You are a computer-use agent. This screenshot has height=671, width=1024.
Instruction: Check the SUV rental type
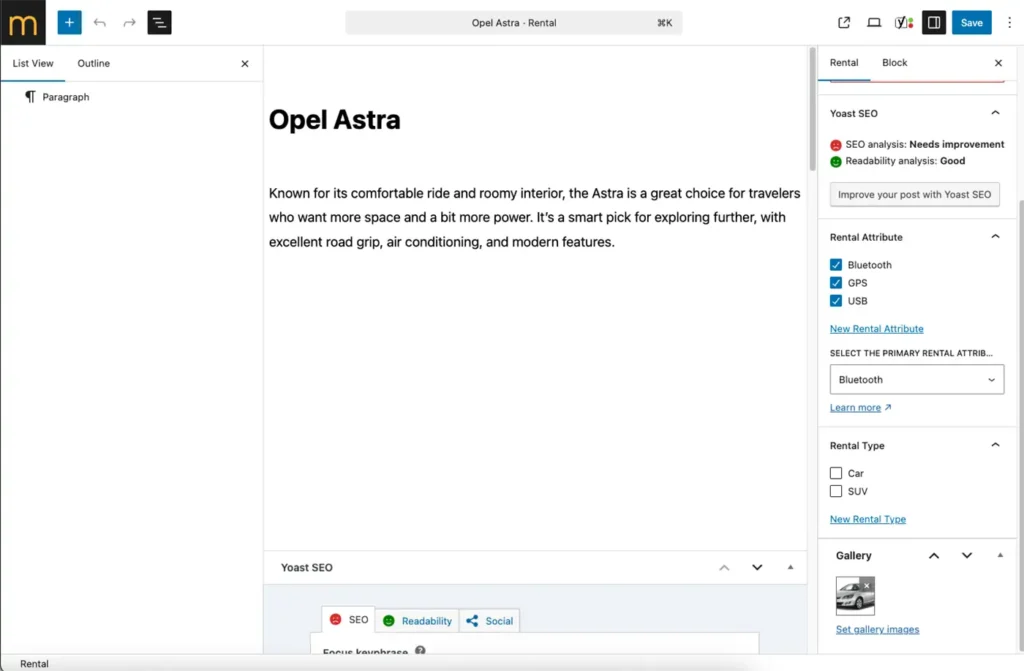point(836,491)
